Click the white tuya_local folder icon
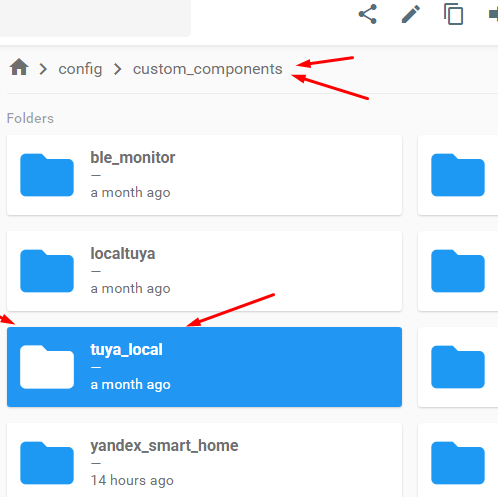This screenshot has width=498, height=497. [x=47, y=367]
